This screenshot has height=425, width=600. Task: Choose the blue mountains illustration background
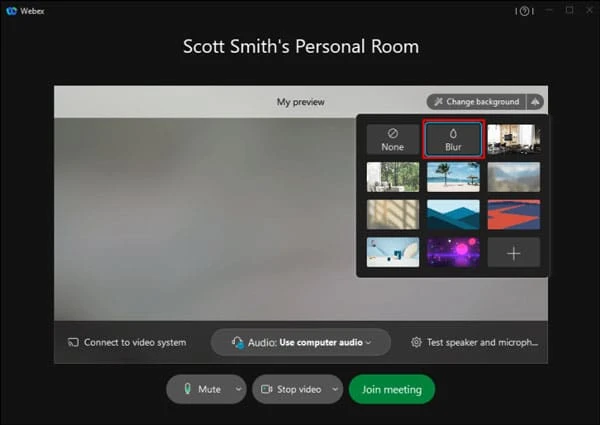[453, 215]
